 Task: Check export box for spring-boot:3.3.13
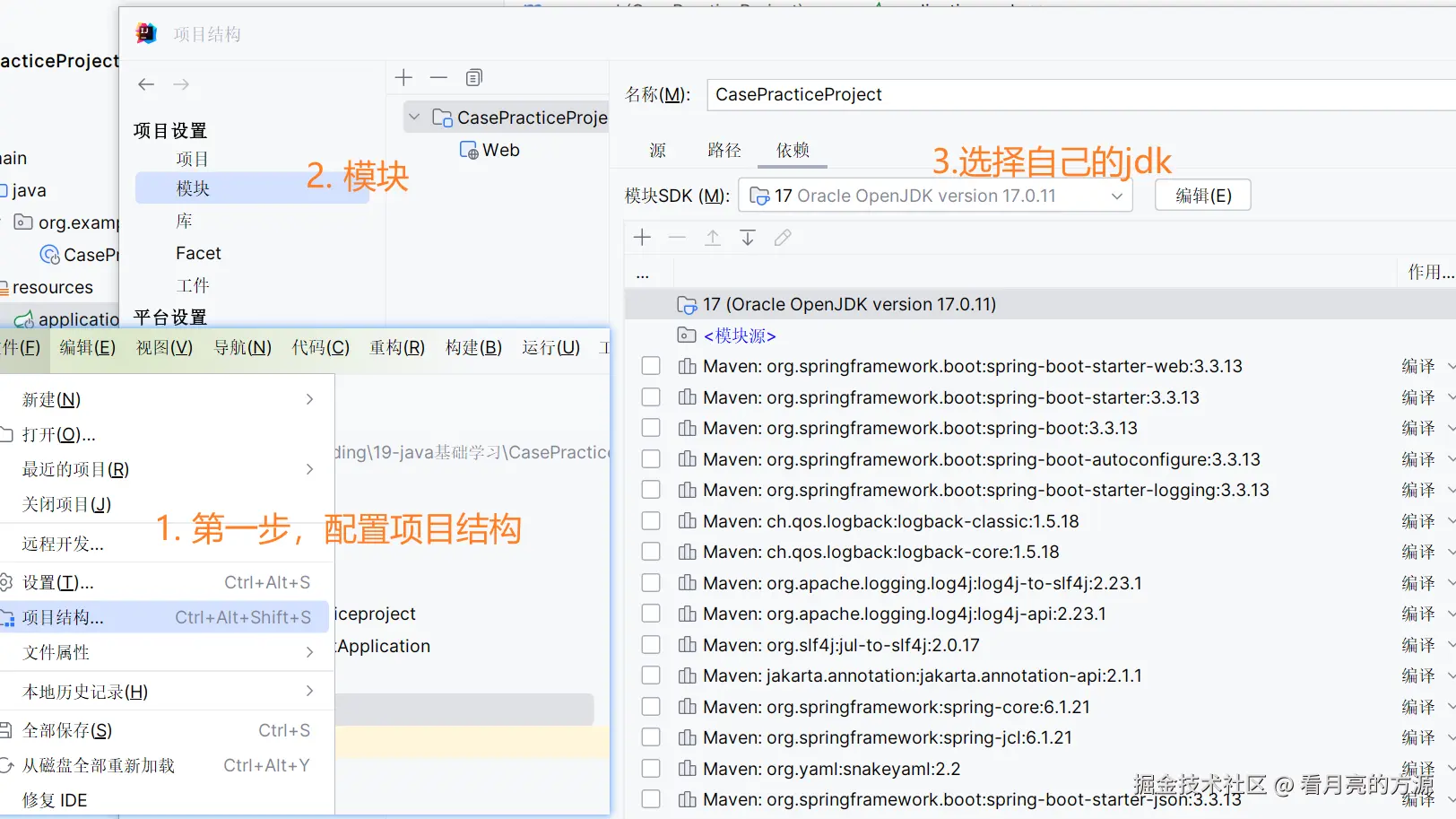coord(651,428)
